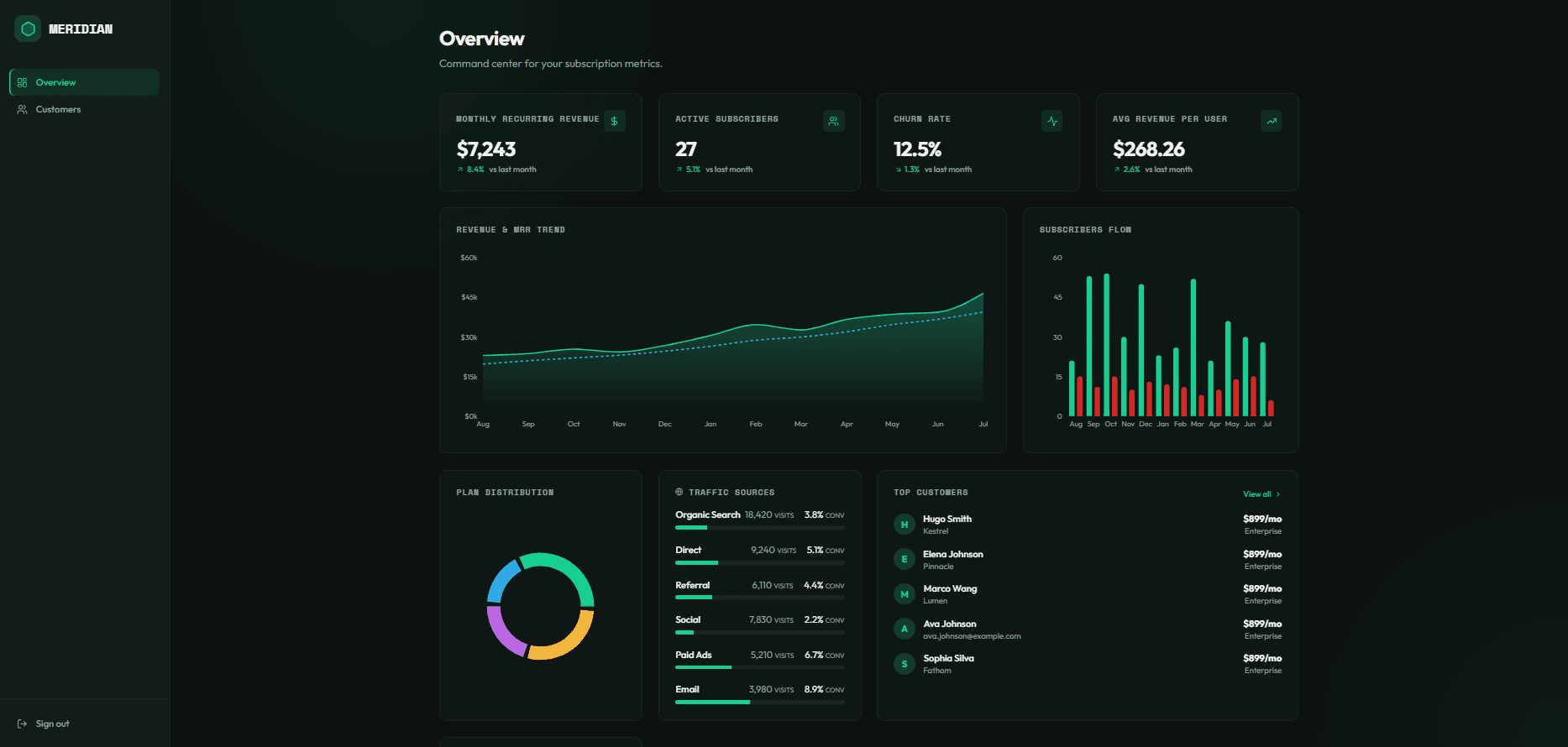Expand the View all chevron arrow

pyautogui.click(x=1278, y=494)
